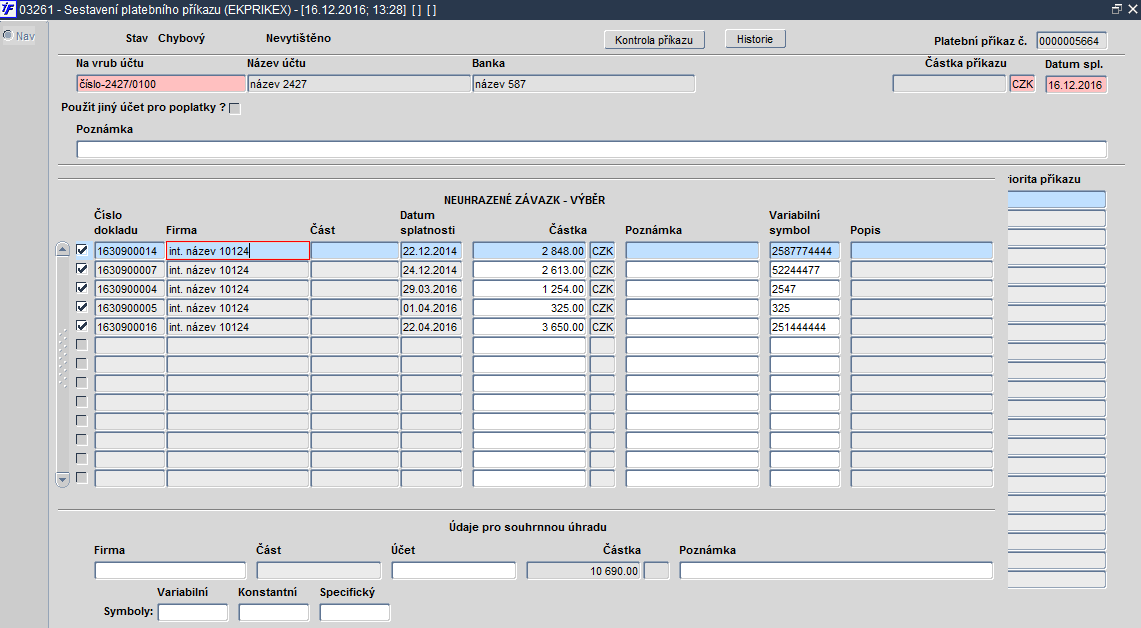The height and width of the screenshot is (628, 1141).
Task: Toggle 'Použít jiný účet pro poplatky' checkbox
Action: tap(234, 108)
